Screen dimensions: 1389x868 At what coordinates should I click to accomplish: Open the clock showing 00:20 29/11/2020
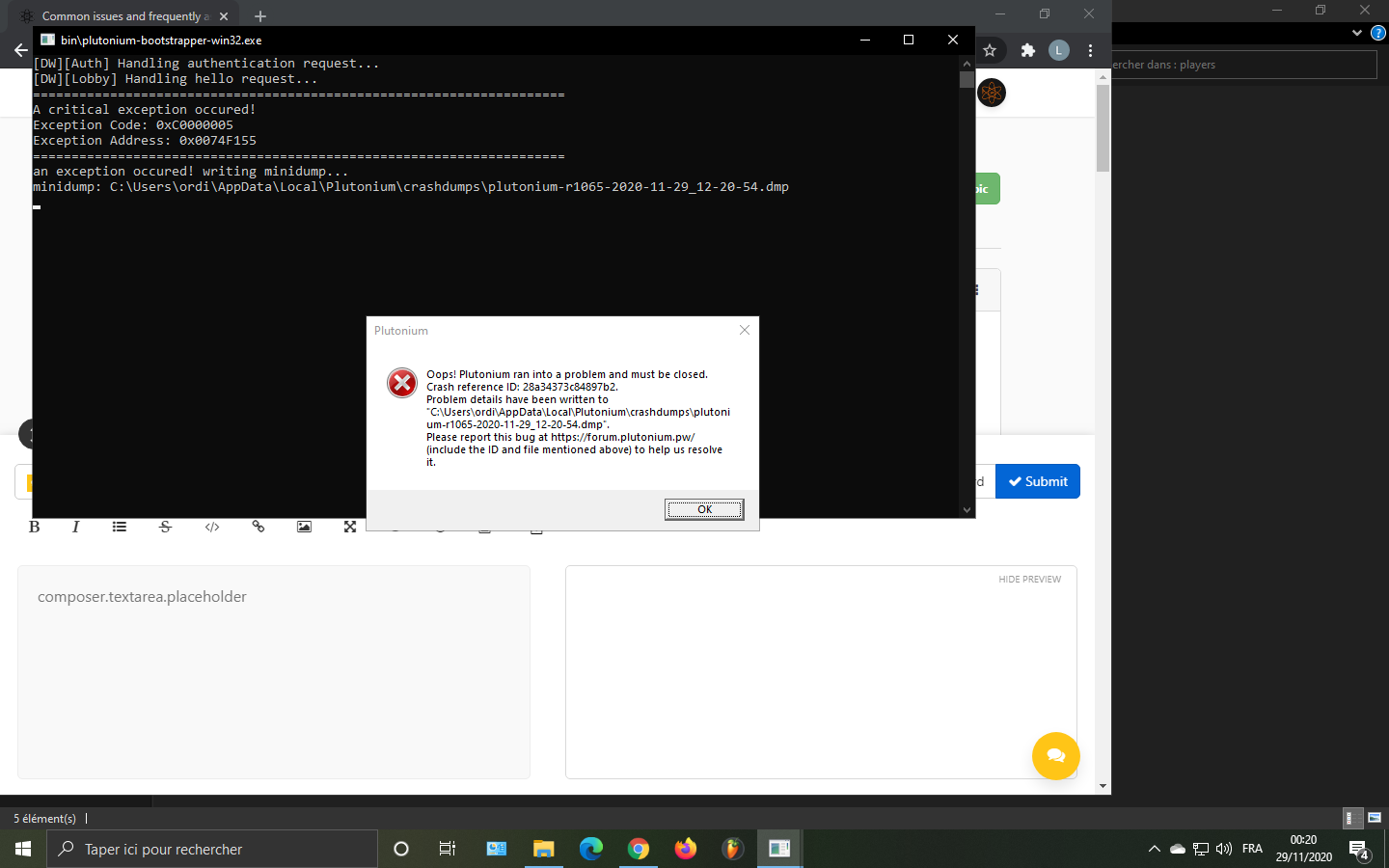[x=1304, y=849]
